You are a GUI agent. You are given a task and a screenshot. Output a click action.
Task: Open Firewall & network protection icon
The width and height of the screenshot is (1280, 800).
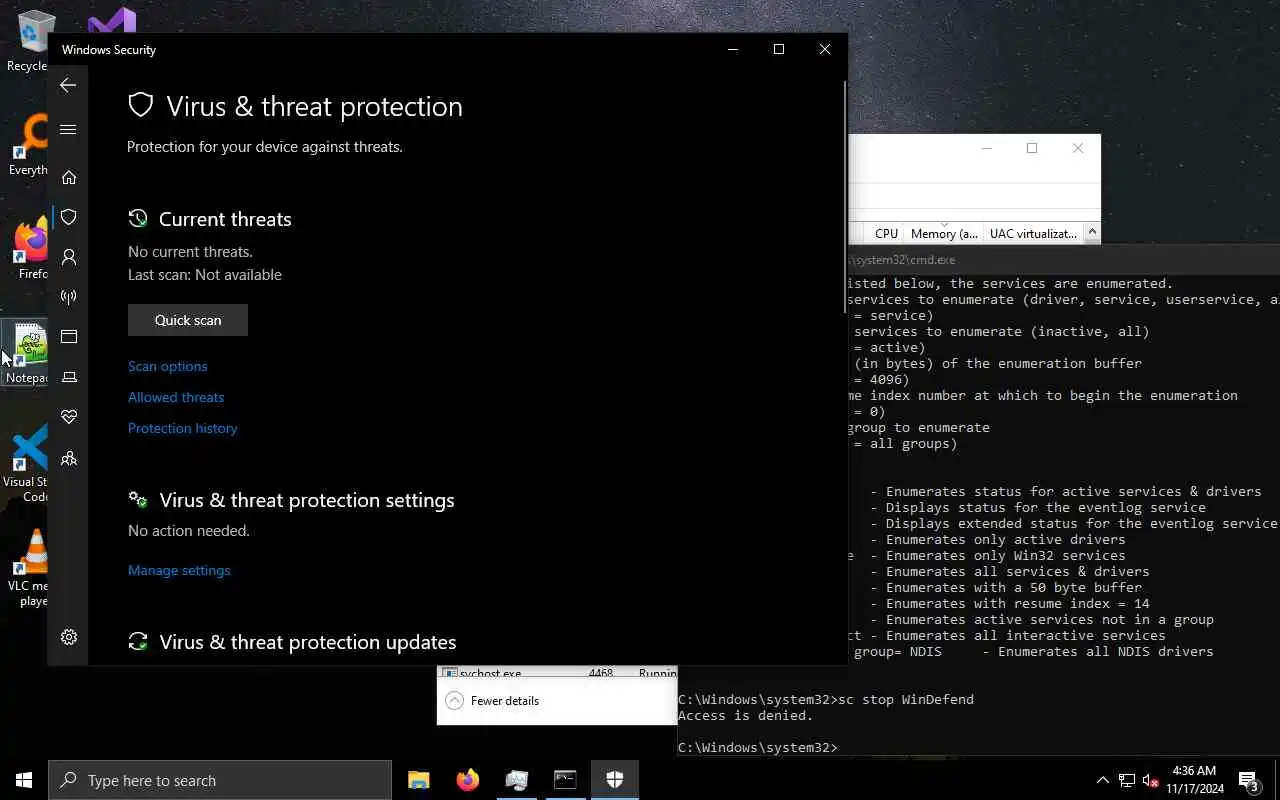click(69, 297)
